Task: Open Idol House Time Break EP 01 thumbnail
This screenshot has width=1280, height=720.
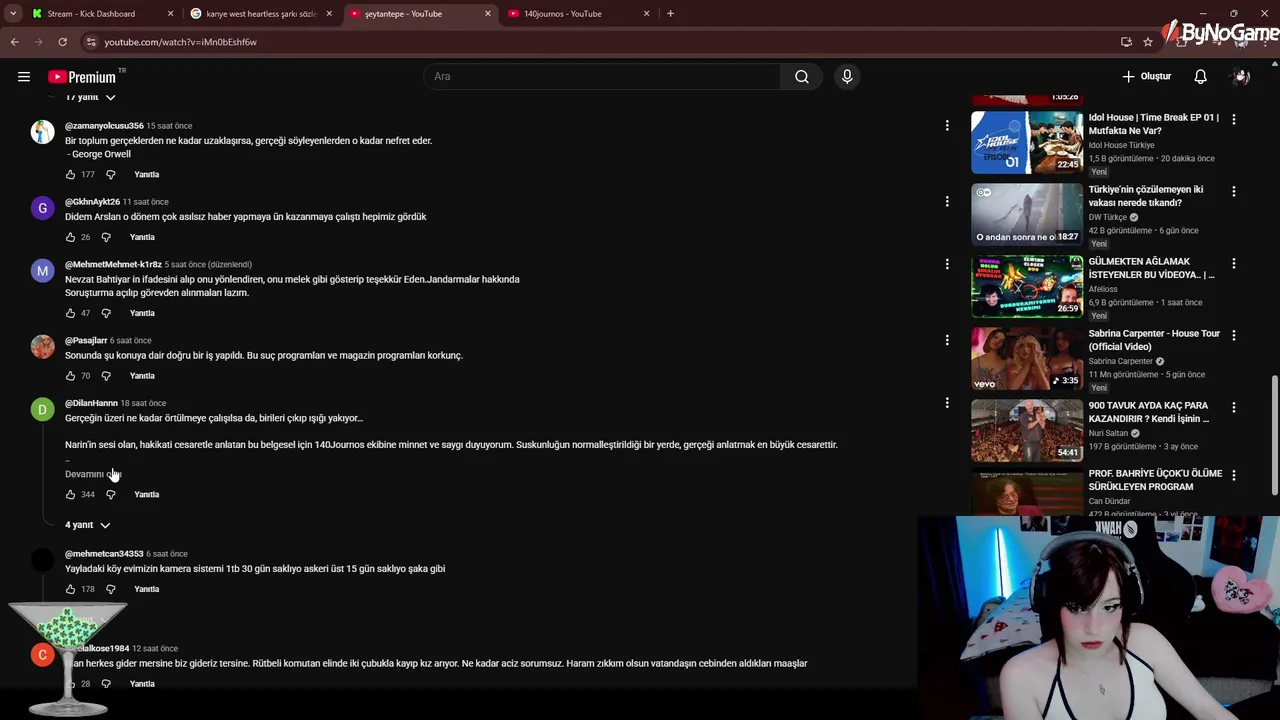Action: (1027, 142)
